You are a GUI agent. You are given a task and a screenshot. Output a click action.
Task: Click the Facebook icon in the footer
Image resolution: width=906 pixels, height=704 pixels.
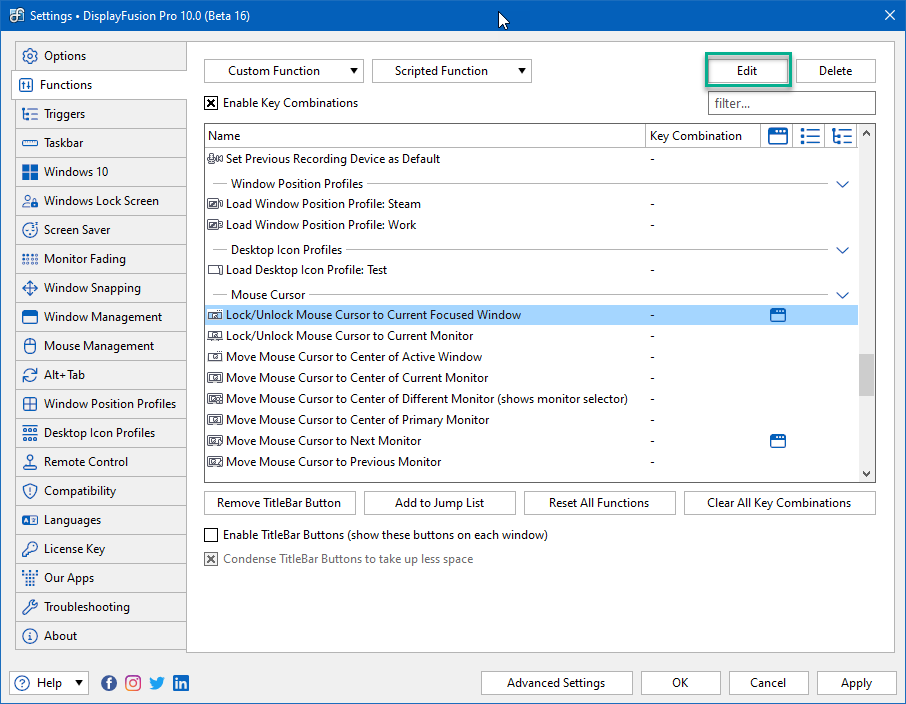[x=109, y=683]
